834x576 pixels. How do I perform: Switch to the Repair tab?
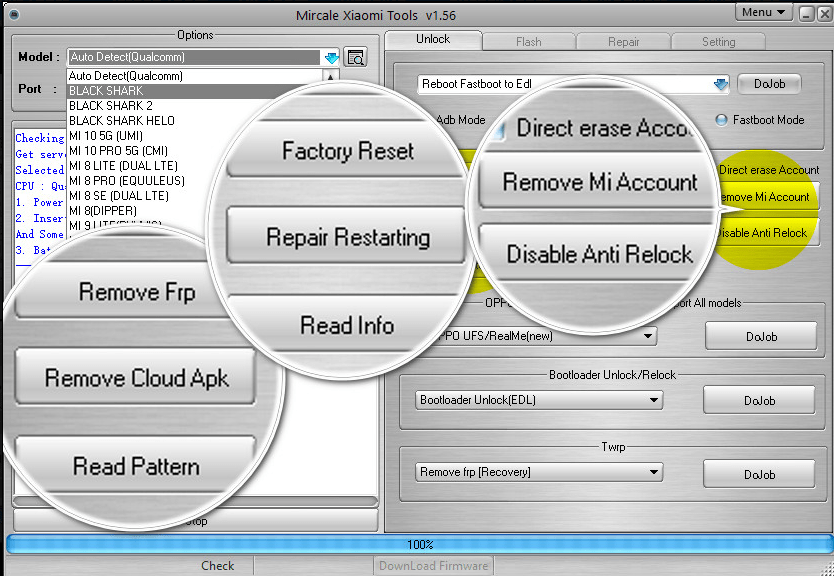pyautogui.click(x=623, y=41)
